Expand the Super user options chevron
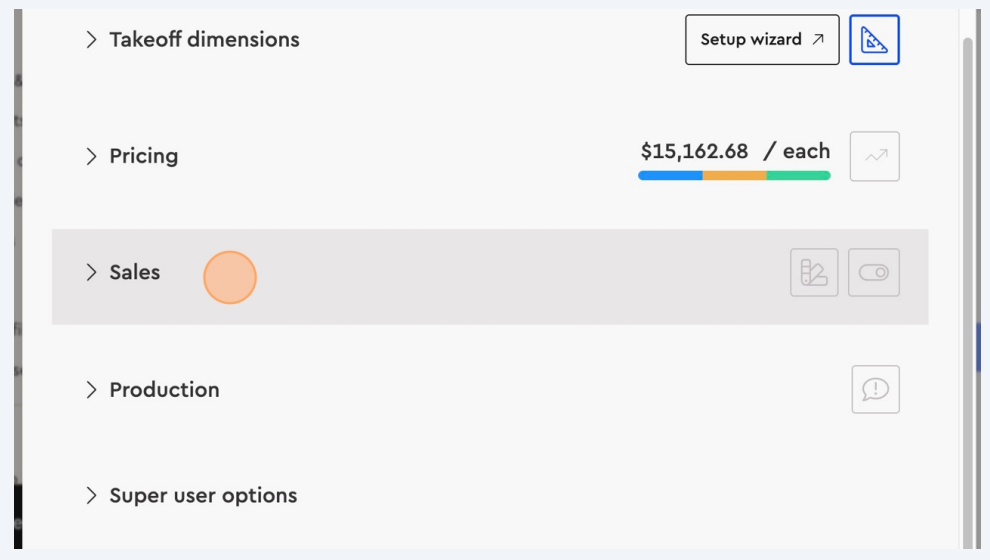Viewport: 990px width, 560px height. pos(91,496)
